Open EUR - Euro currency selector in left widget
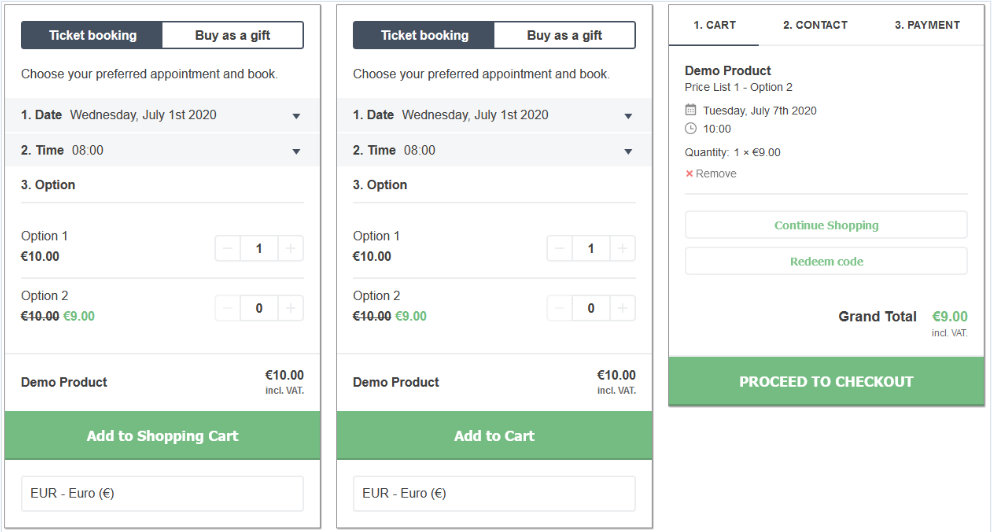Screen dimensions: 992x532 [163, 493]
